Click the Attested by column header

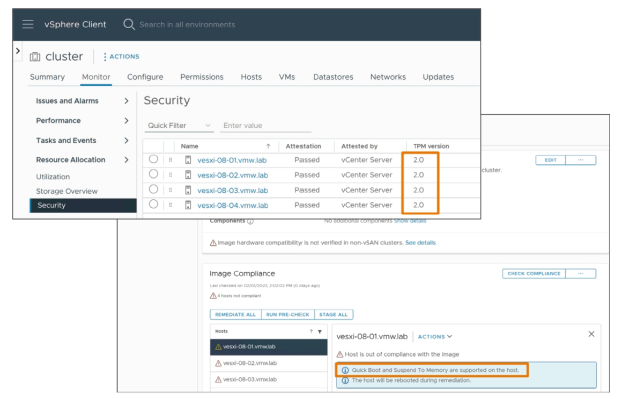(x=359, y=146)
